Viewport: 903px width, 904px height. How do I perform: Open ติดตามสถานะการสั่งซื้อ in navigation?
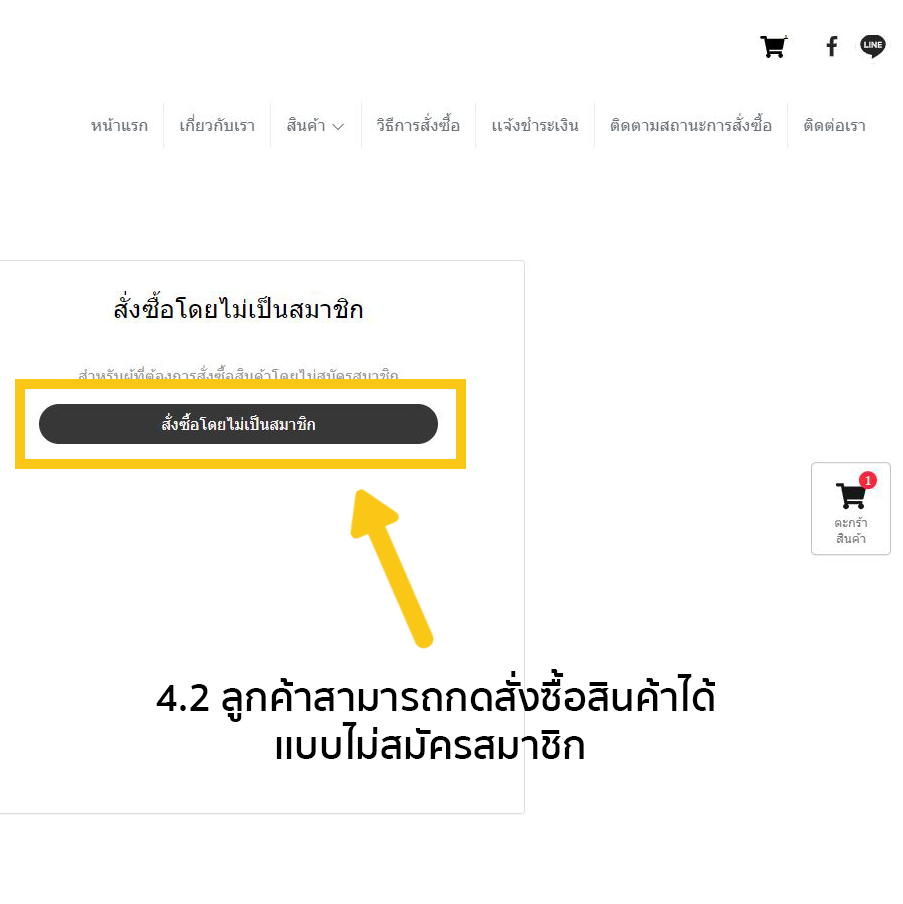tap(691, 125)
